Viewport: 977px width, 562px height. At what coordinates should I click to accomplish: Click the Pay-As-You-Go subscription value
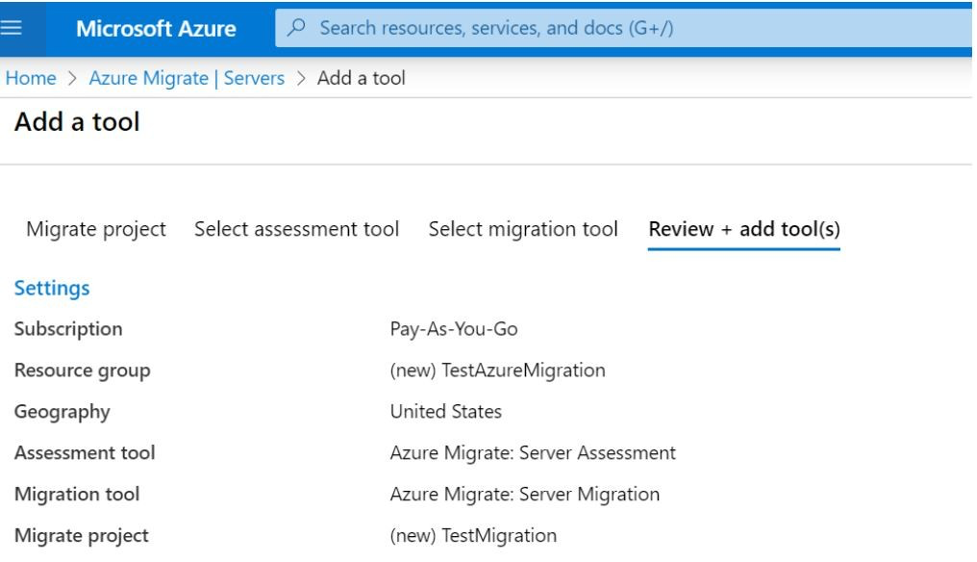[x=454, y=329]
